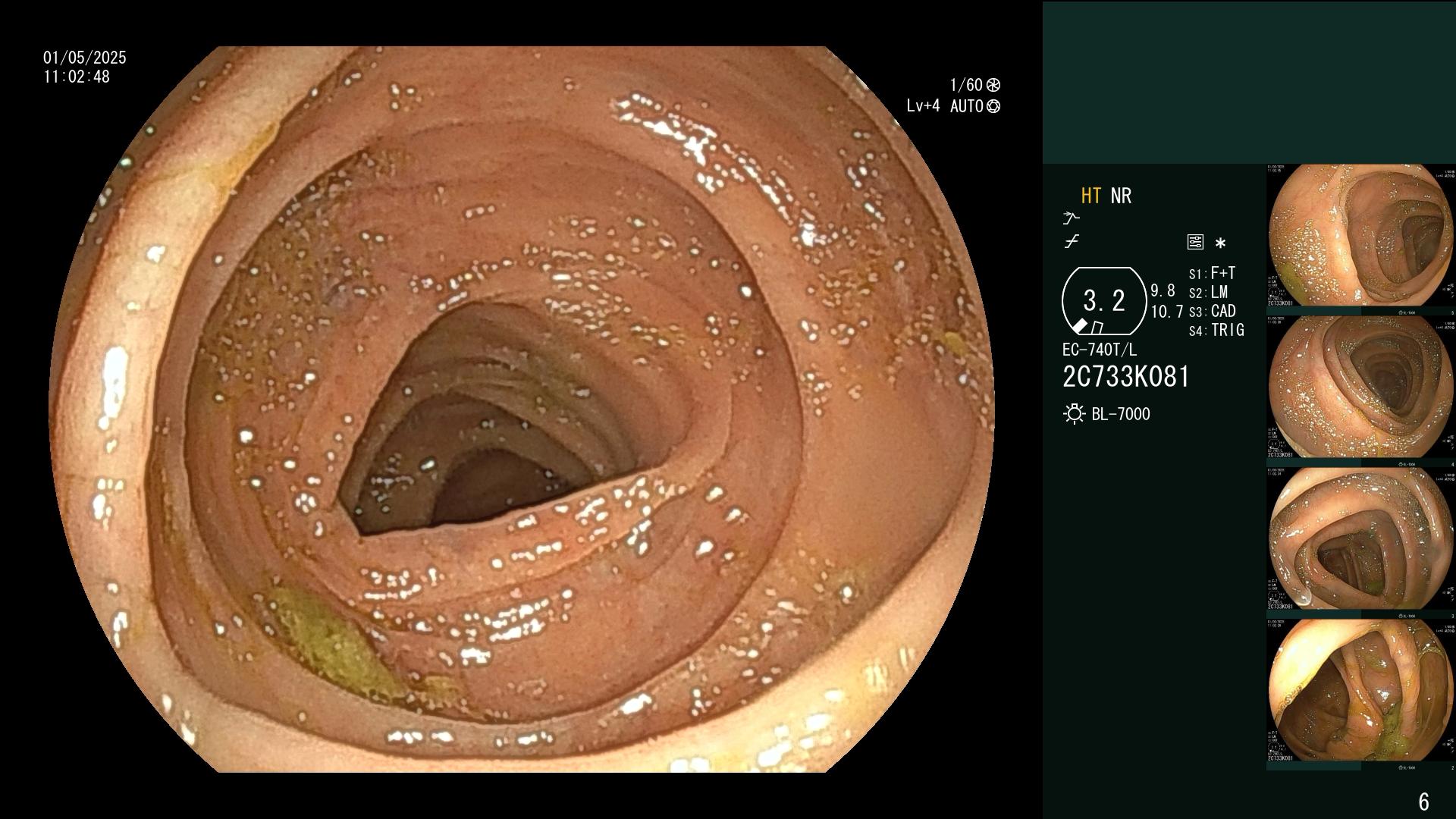Image resolution: width=1456 pixels, height=819 pixels.
Task: Click the shutter speed icon after 1/60
Action: 993,85
